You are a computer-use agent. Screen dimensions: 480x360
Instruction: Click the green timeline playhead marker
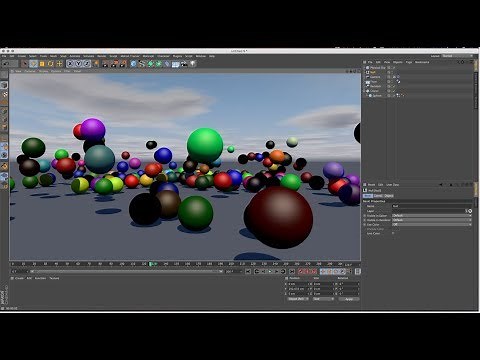tap(152, 264)
